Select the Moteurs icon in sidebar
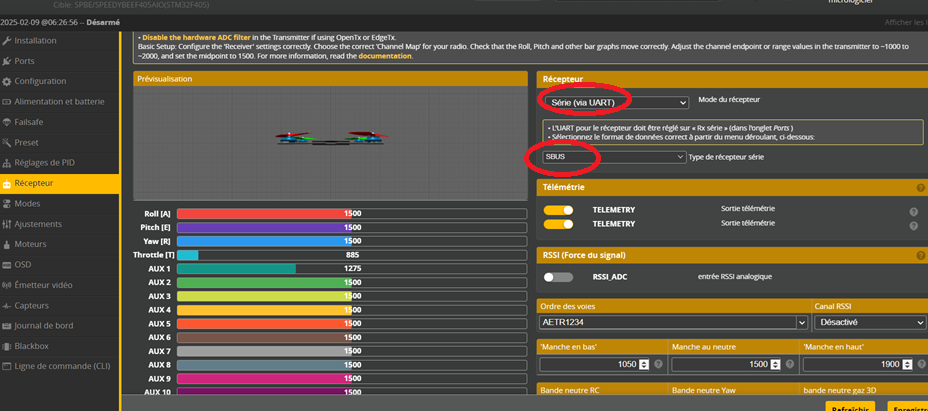The image size is (928, 411). tap(8, 244)
